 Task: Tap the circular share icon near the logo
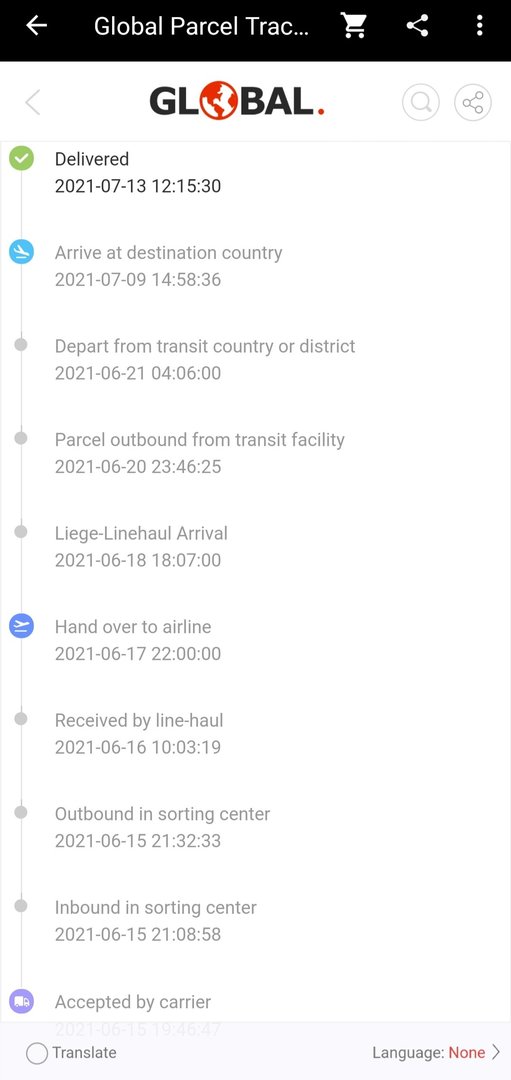pyautogui.click(x=473, y=103)
